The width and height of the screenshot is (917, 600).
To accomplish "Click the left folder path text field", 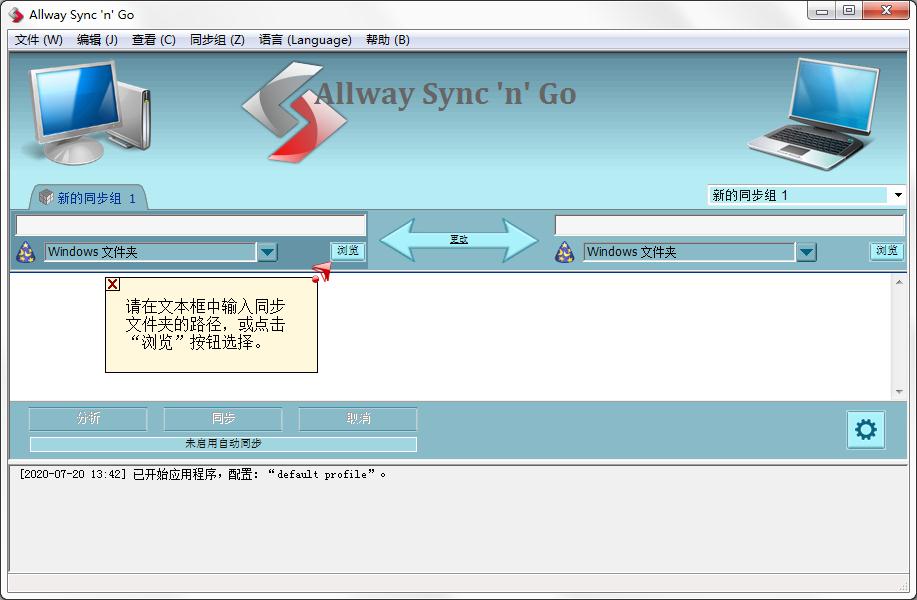I will pos(191,225).
